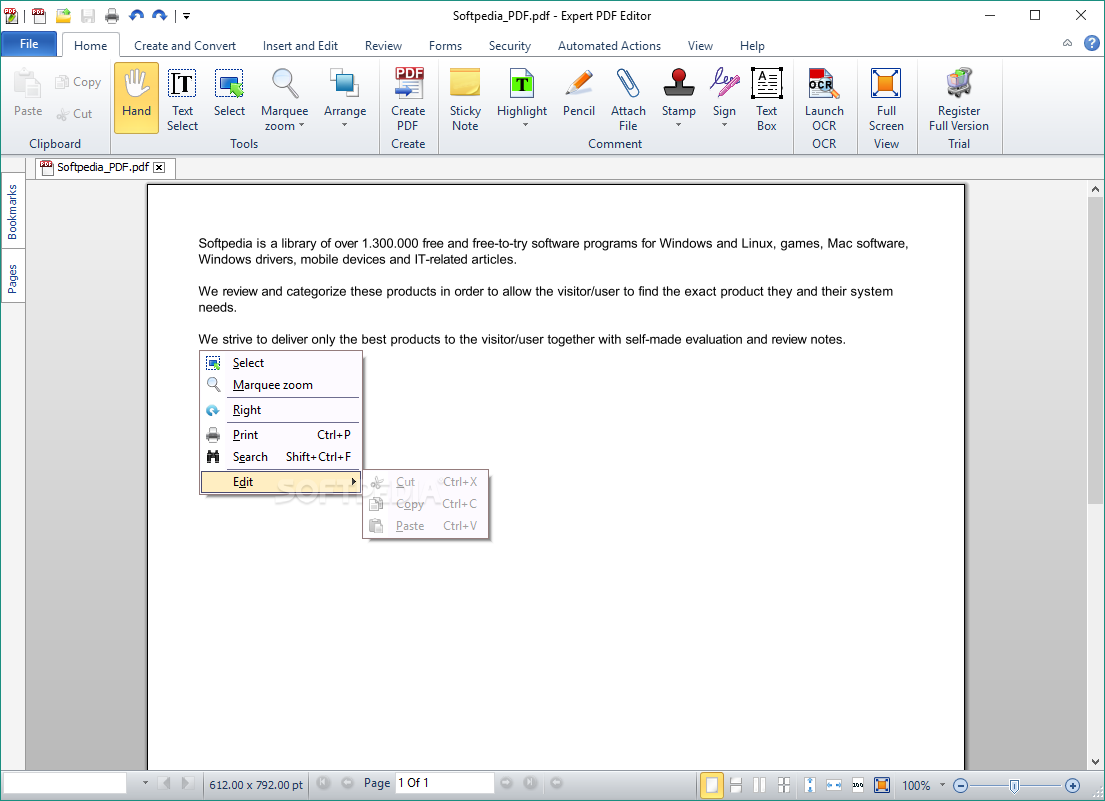
Task: Click the new PDF icon in title bar
Action: click(39, 15)
